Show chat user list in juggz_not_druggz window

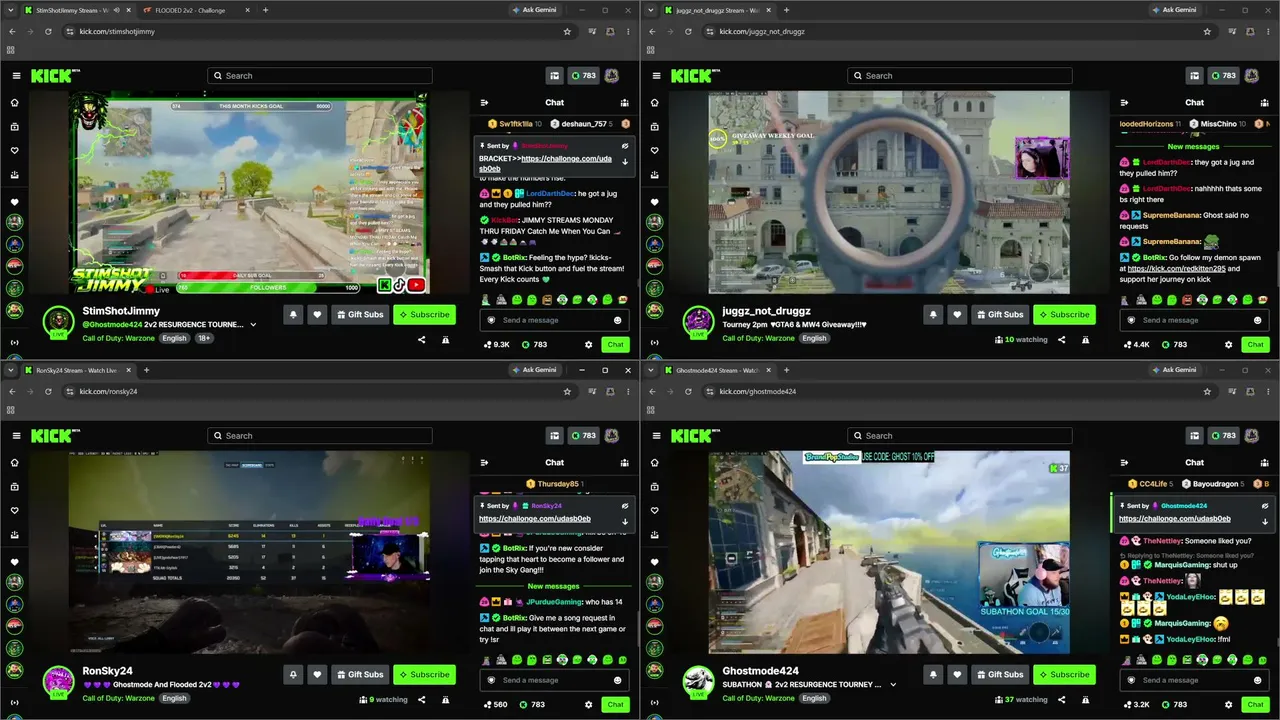coord(1265,102)
